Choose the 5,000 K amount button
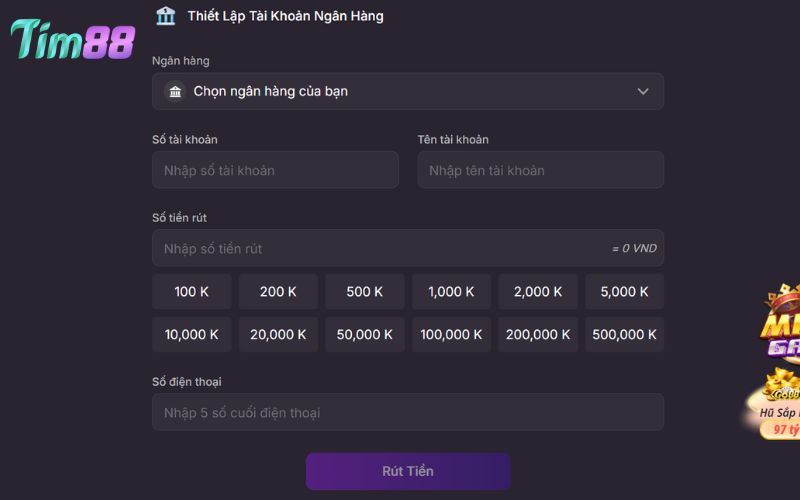Image resolution: width=800 pixels, height=500 pixels. coord(624,292)
